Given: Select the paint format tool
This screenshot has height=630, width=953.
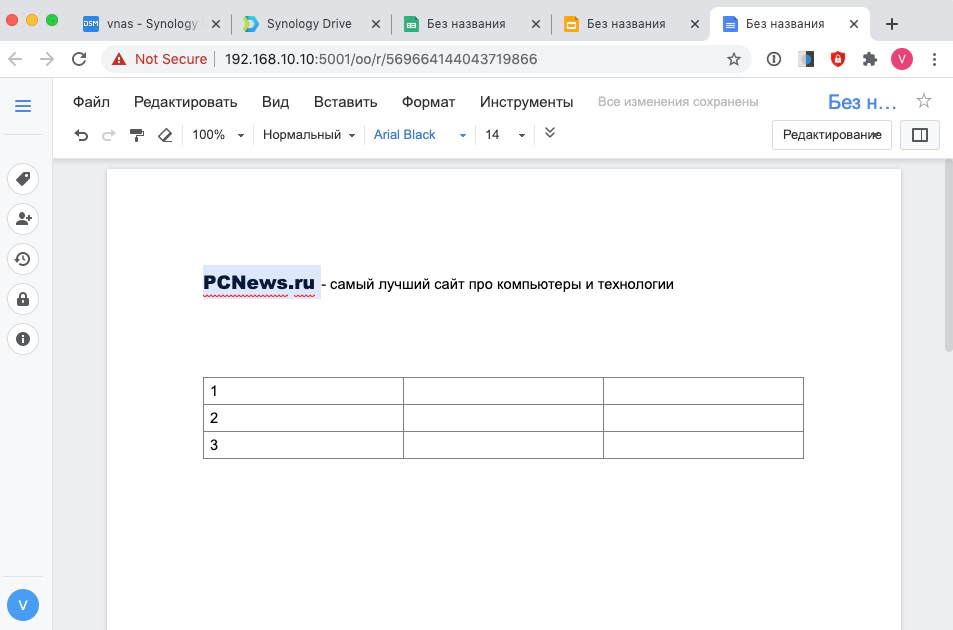Looking at the screenshot, I should pos(138,135).
